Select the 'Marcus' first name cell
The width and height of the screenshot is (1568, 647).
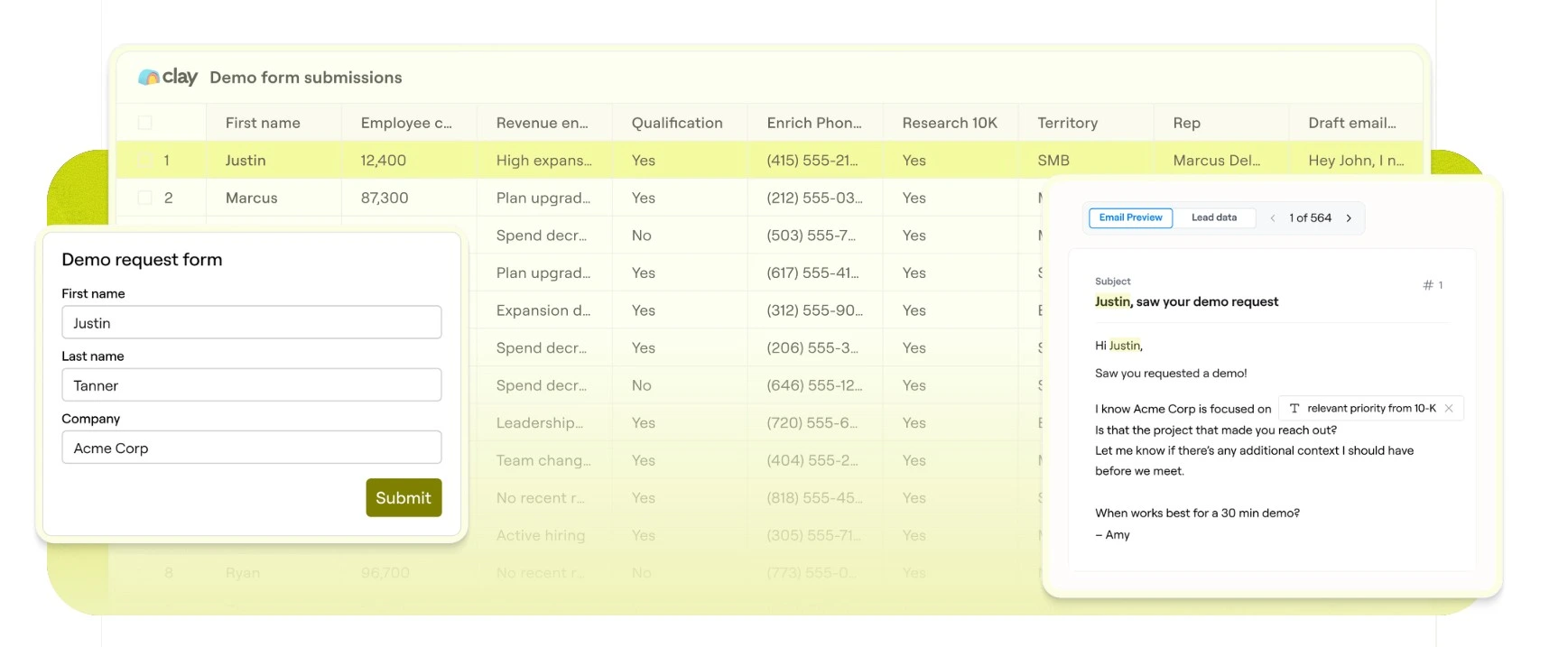[x=274, y=198]
